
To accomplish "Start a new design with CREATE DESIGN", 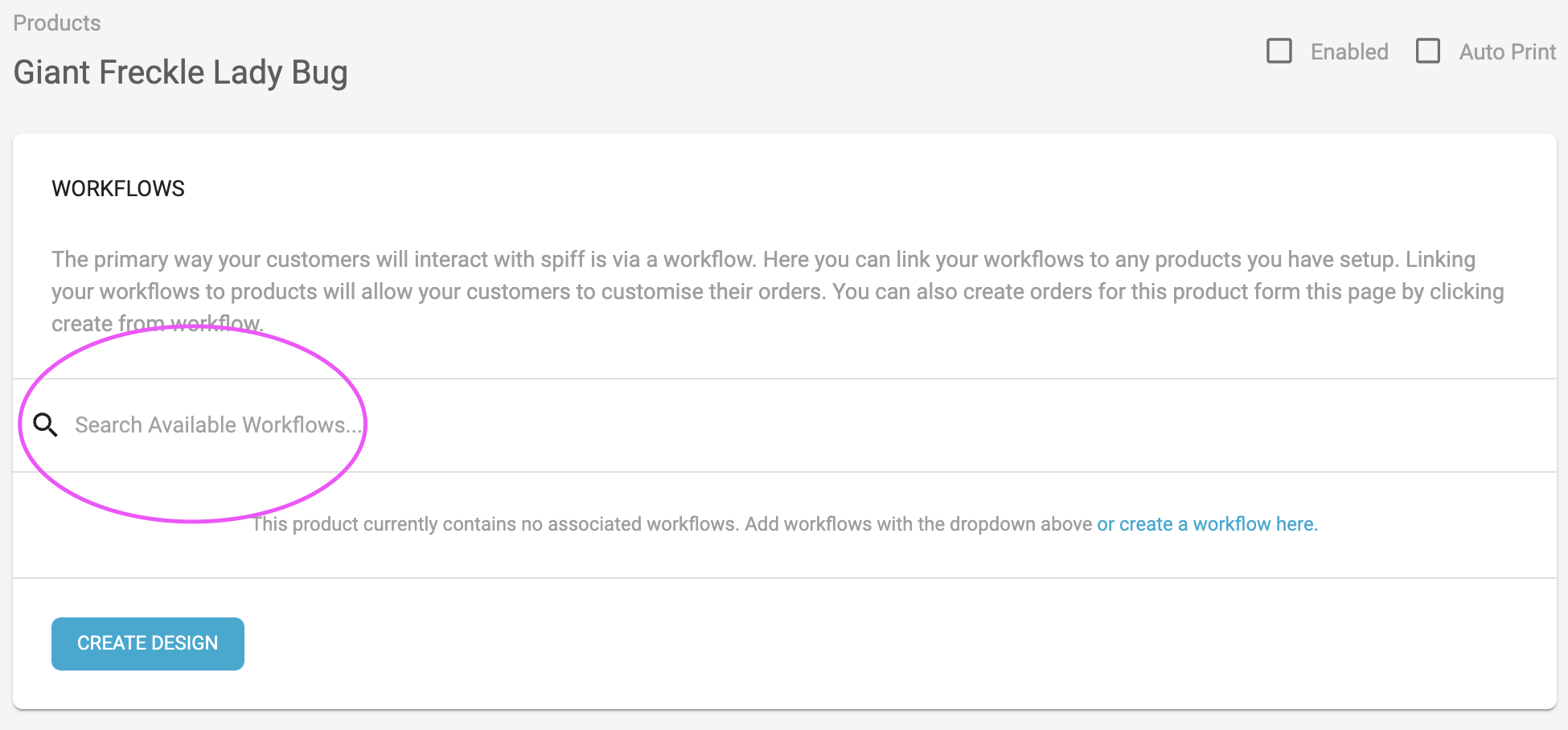I will pyautogui.click(x=148, y=643).
